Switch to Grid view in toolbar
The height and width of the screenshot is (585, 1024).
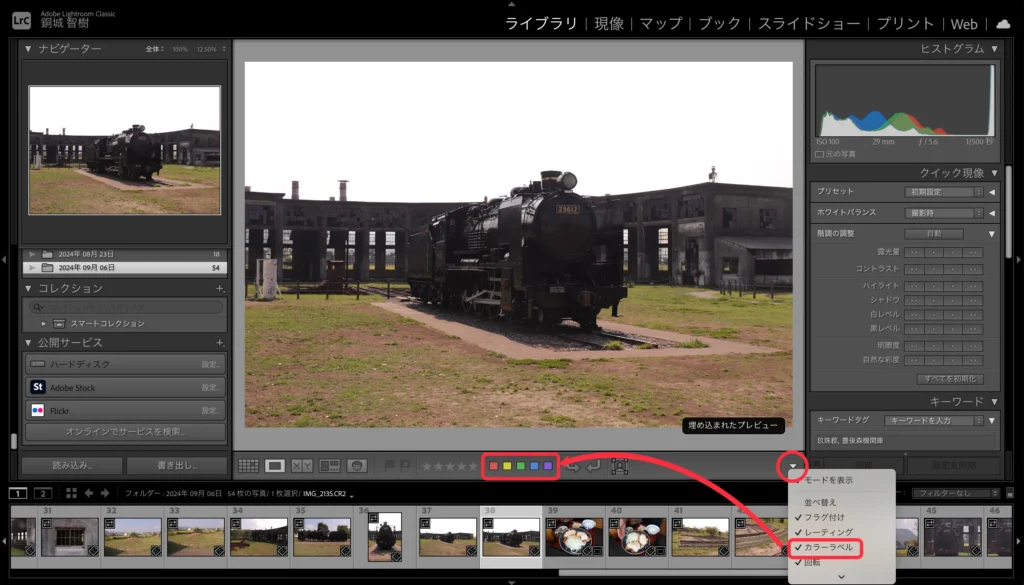248,466
